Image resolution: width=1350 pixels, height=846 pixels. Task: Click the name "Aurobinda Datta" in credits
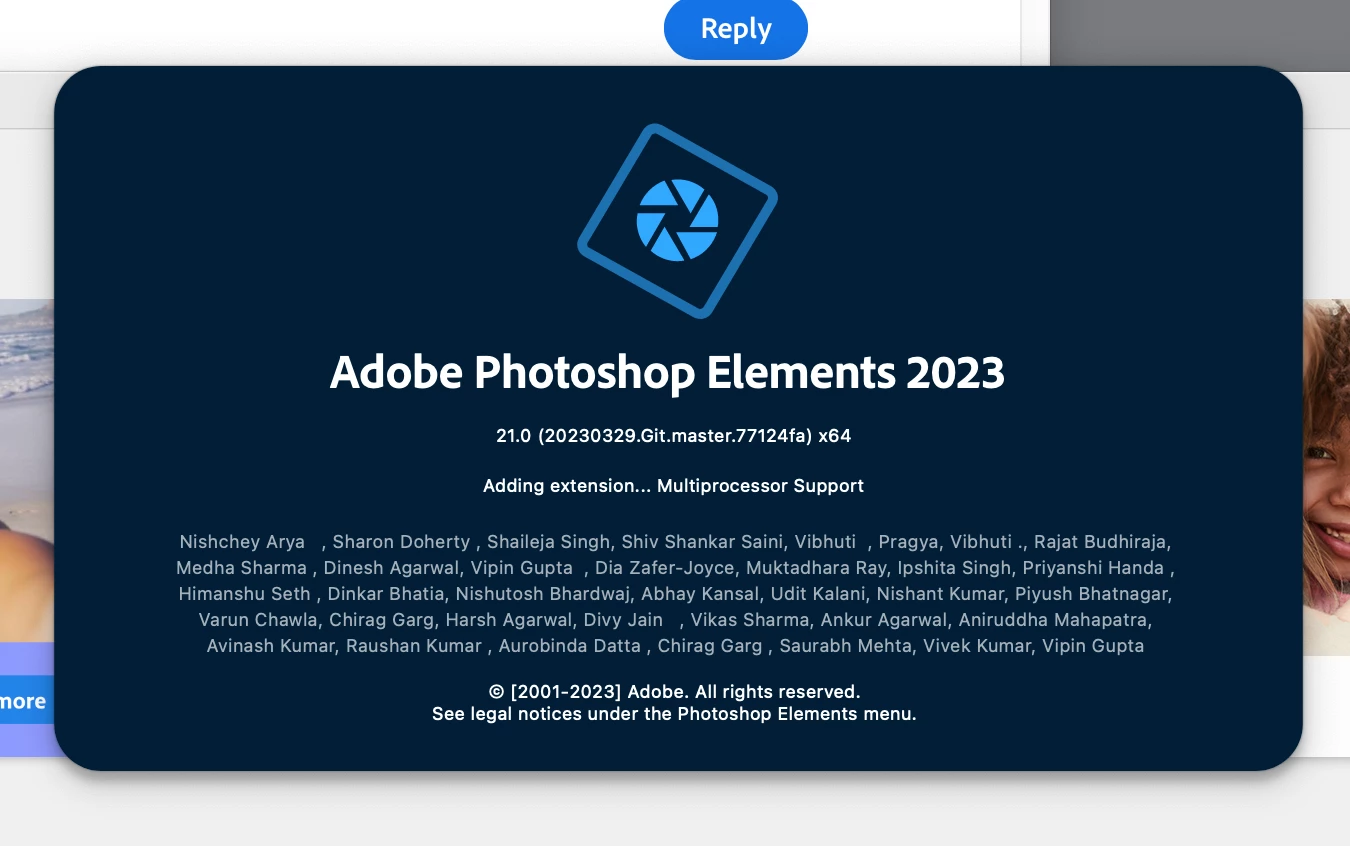click(x=570, y=646)
